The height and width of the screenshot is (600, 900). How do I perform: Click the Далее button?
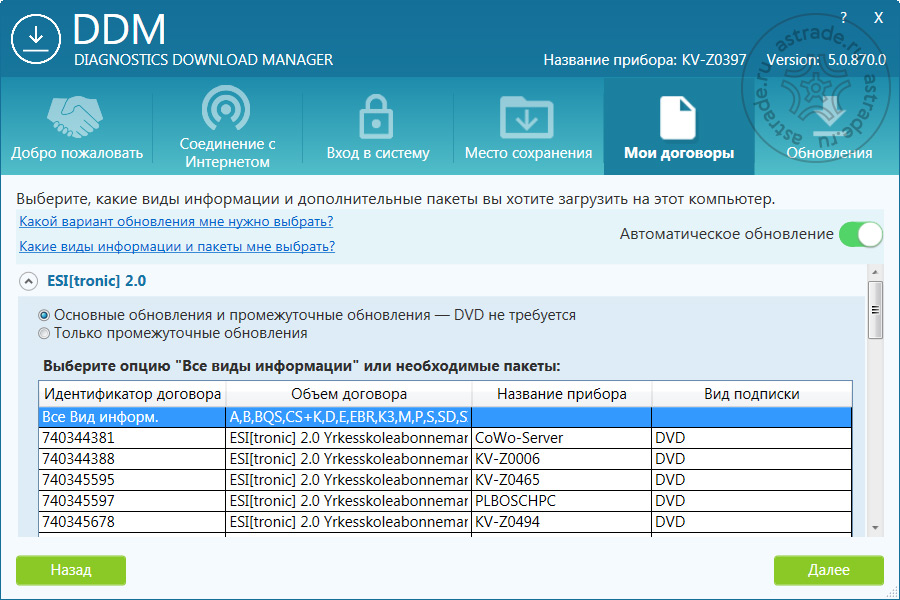pyautogui.click(x=828, y=570)
